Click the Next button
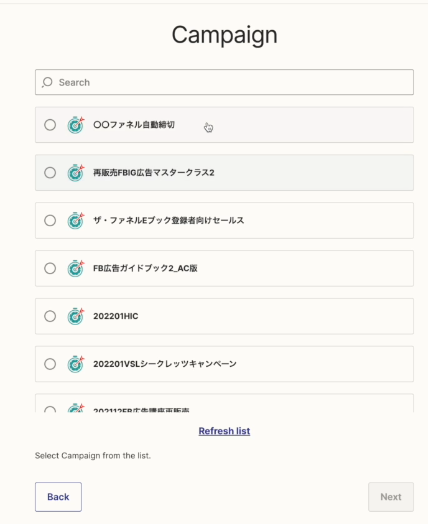 pyautogui.click(x=391, y=497)
